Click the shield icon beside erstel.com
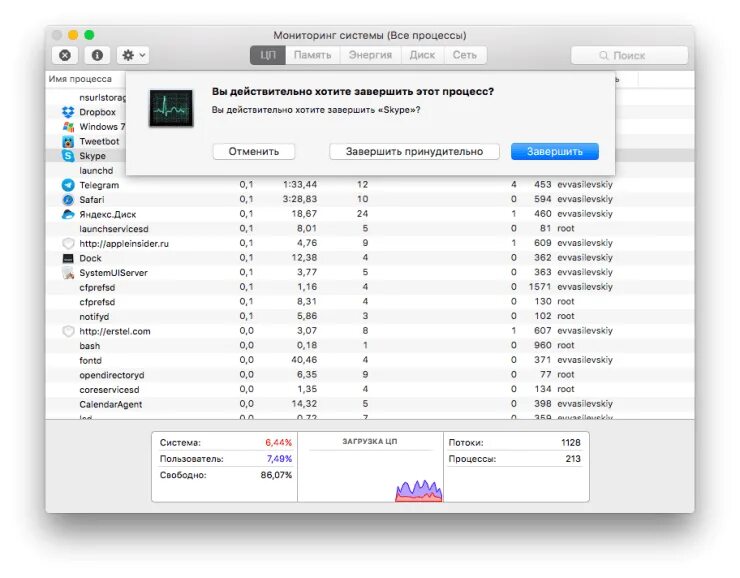Screen dimensions: 740x578 [x=68, y=331]
